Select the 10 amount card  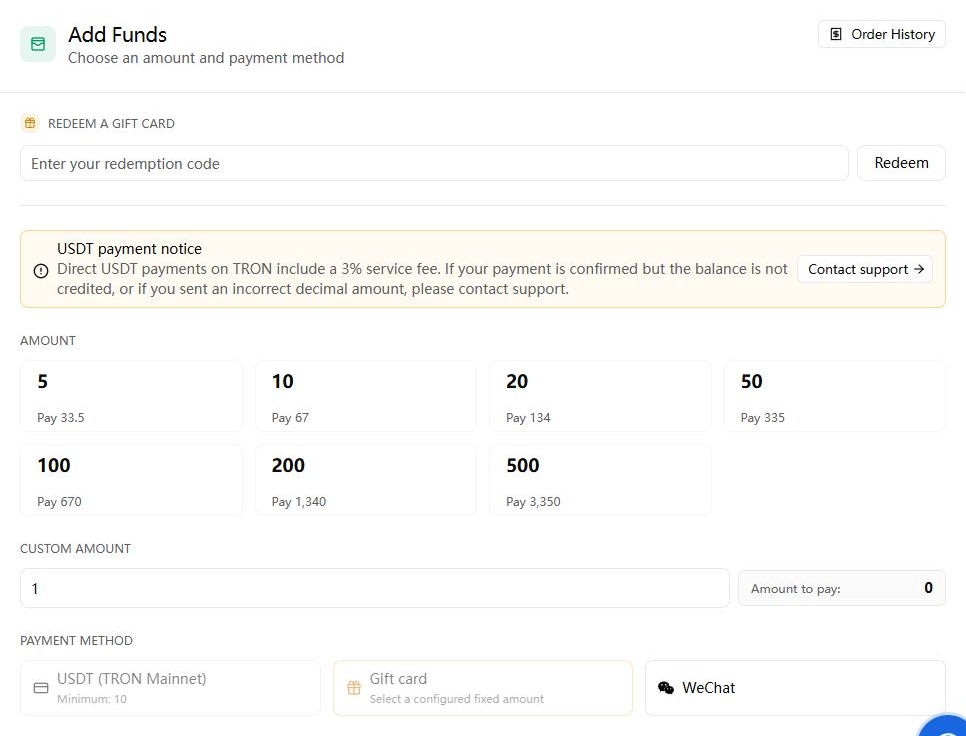click(366, 396)
